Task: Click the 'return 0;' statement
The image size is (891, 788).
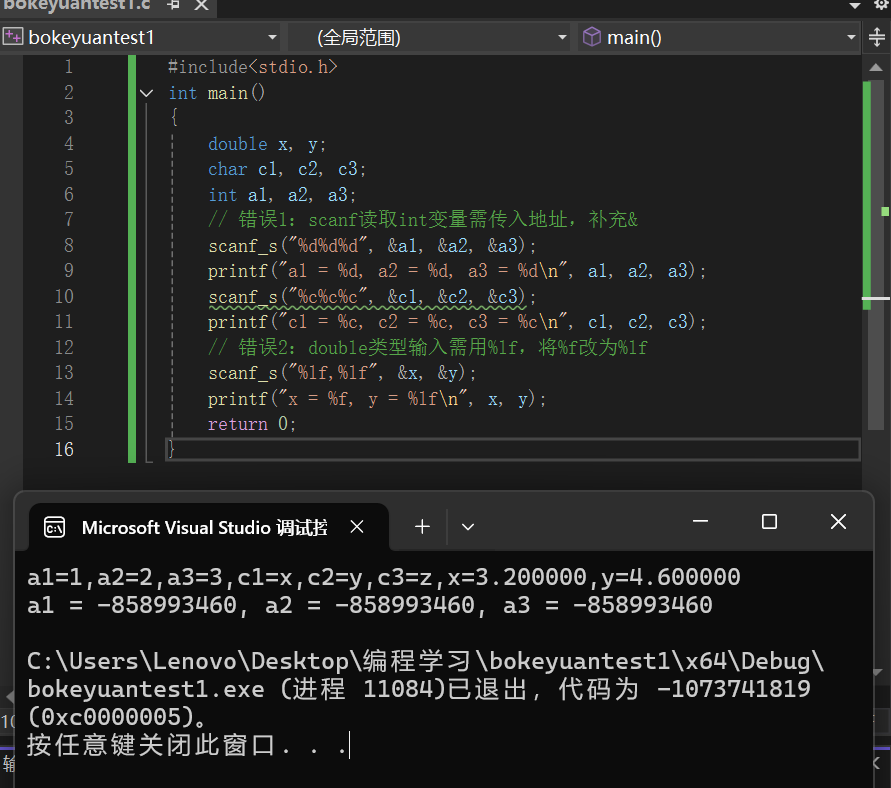Action: [252, 424]
